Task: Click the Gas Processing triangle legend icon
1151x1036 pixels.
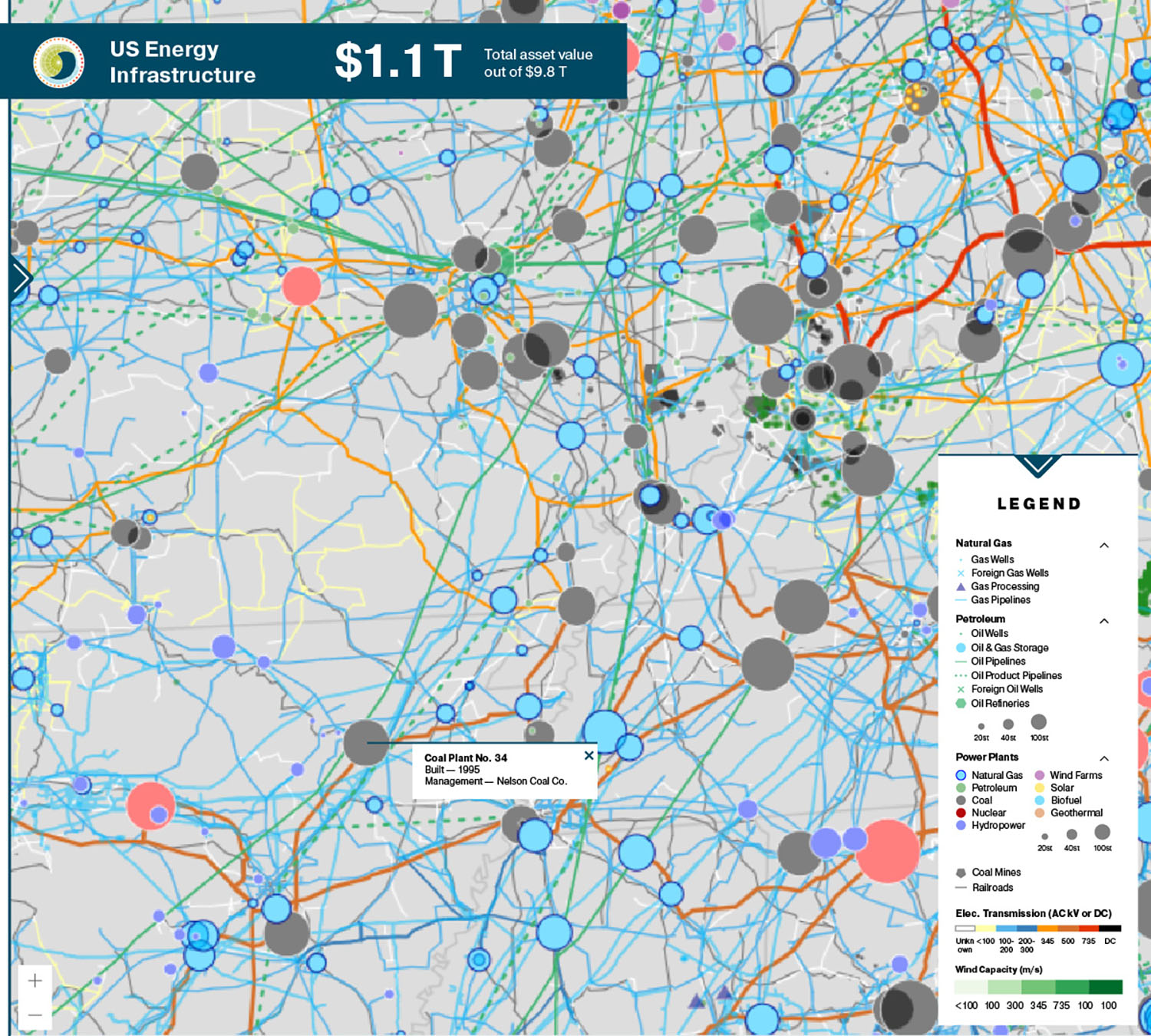Action: (x=961, y=586)
